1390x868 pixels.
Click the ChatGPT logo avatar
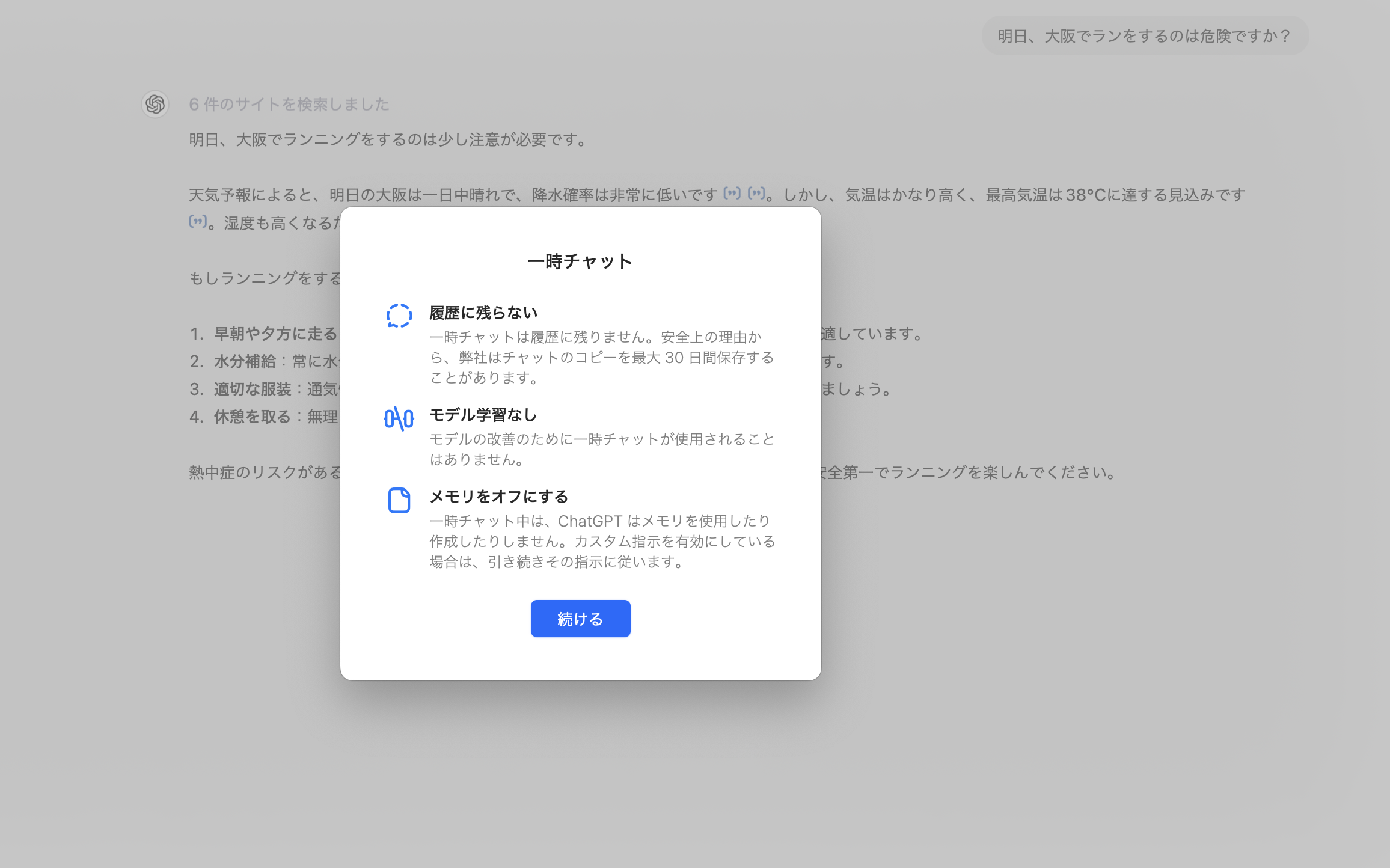click(x=155, y=104)
